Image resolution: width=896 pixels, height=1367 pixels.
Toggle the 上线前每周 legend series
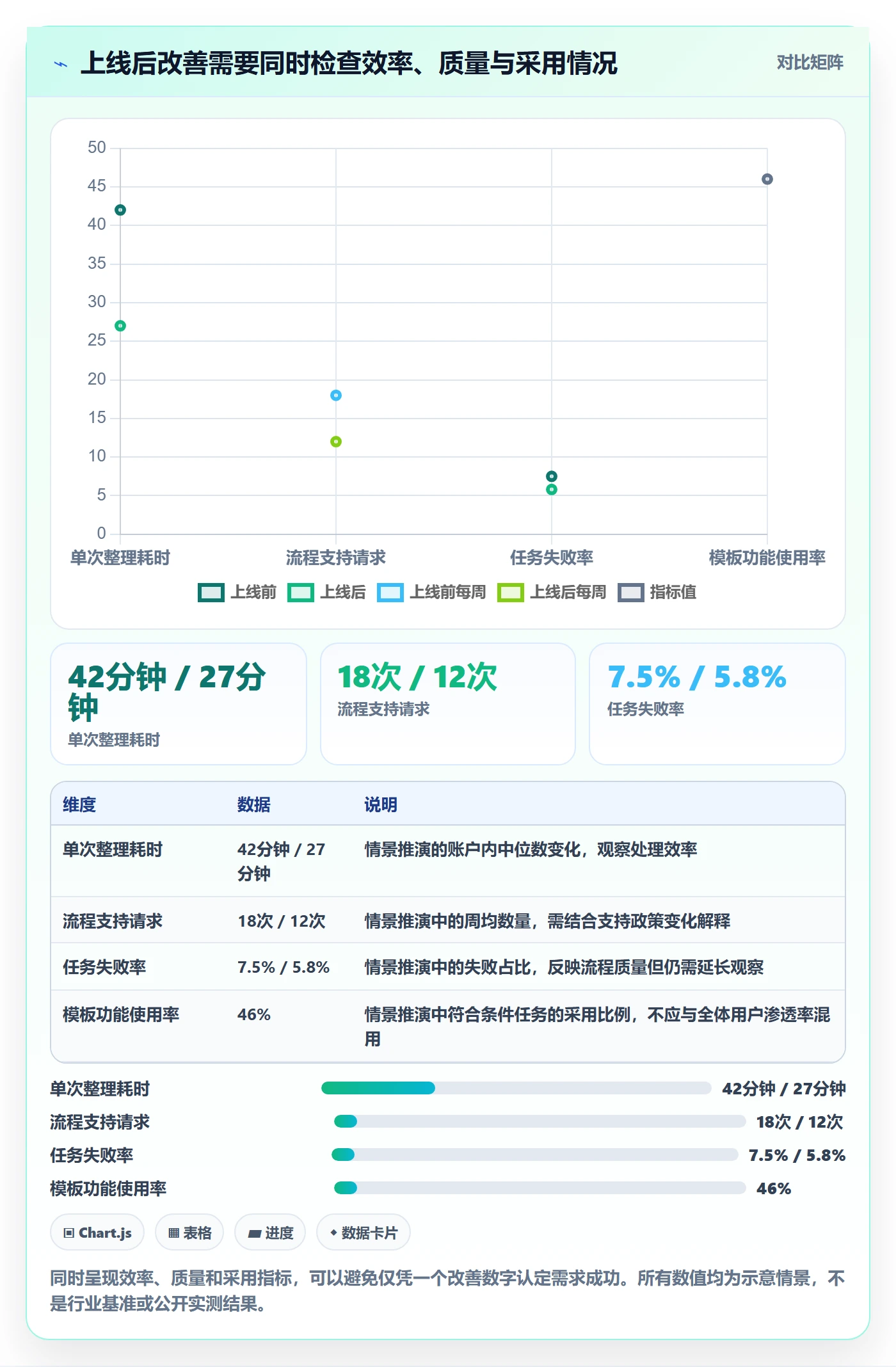click(x=431, y=592)
